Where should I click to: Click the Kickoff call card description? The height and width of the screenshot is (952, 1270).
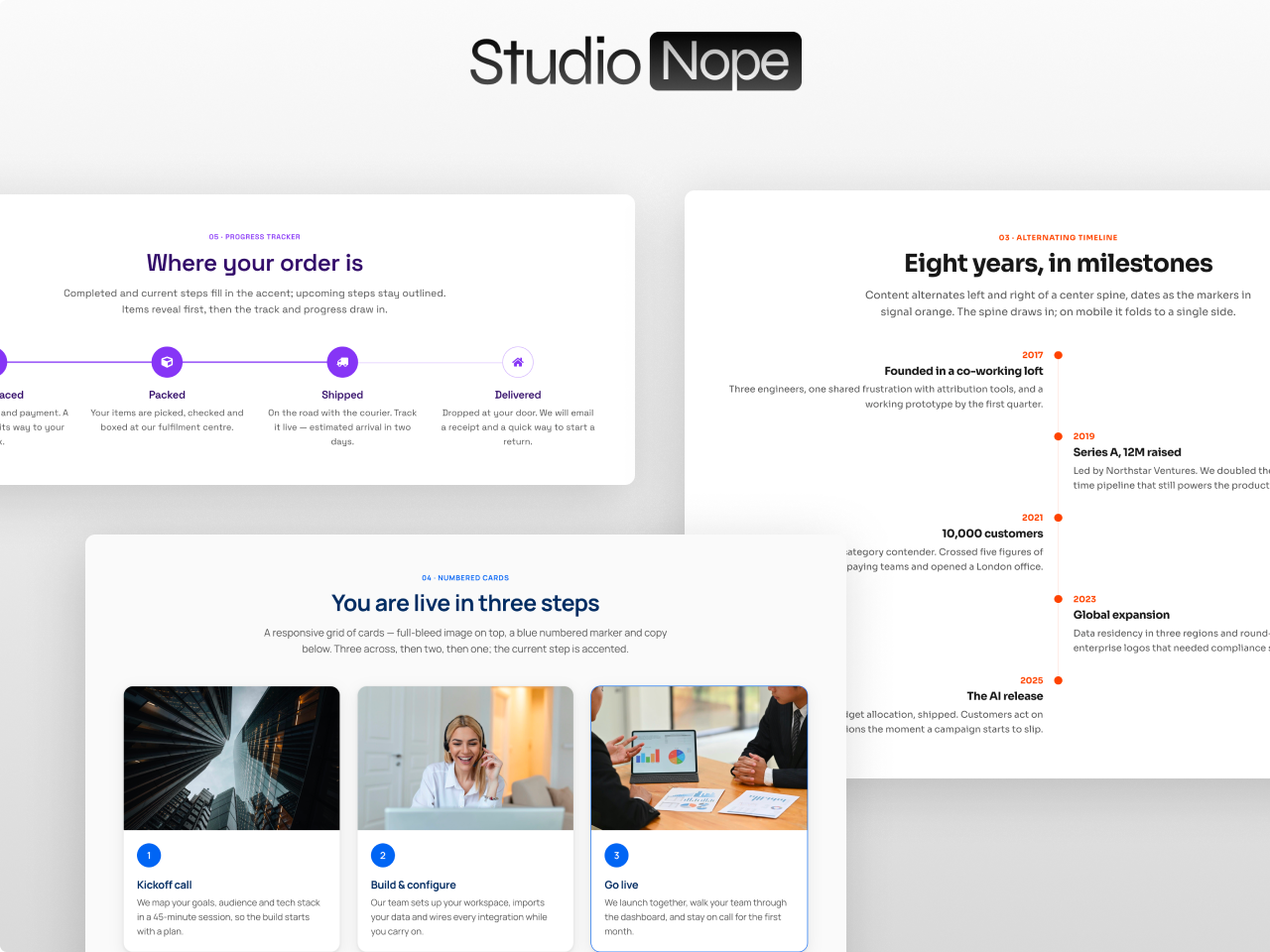coord(228,917)
